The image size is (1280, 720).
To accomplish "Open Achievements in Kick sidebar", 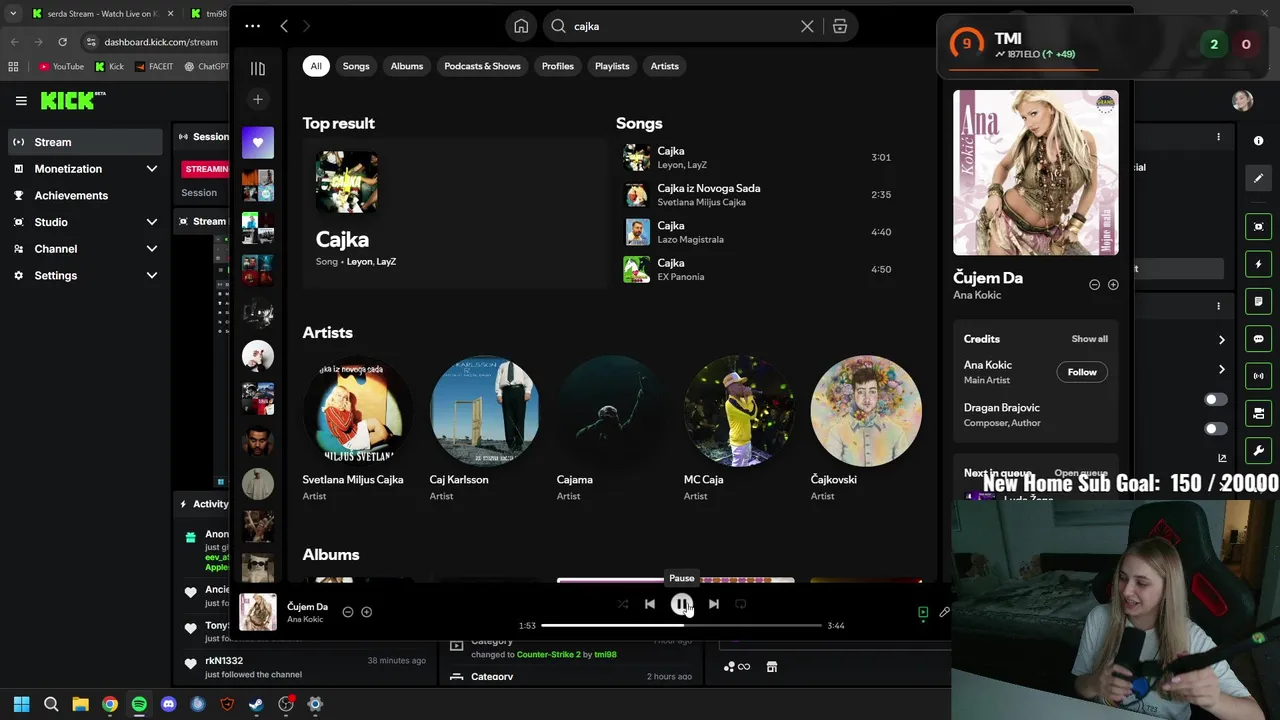I will [x=84, y=195].
